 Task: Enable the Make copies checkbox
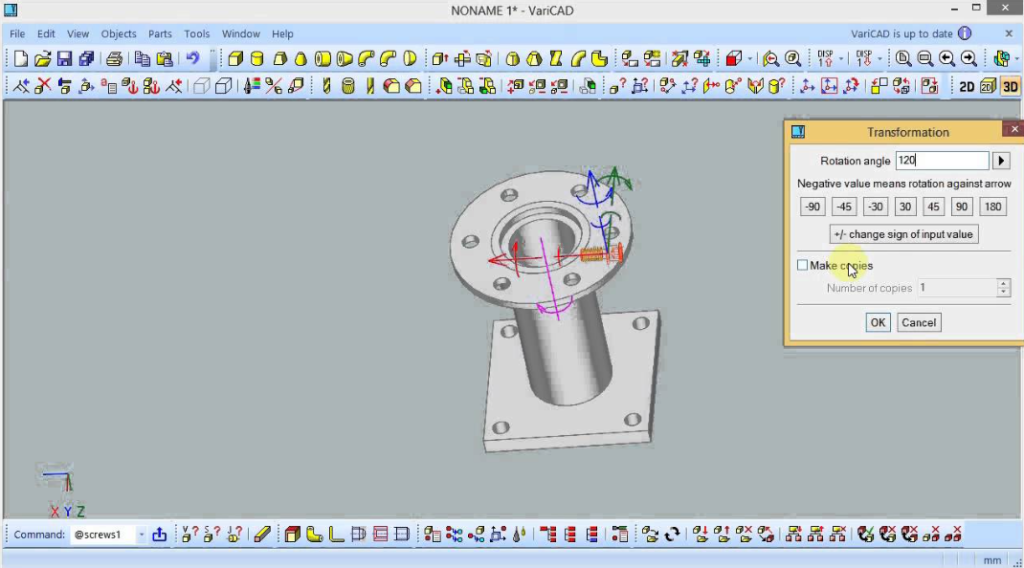pos(802,265)
